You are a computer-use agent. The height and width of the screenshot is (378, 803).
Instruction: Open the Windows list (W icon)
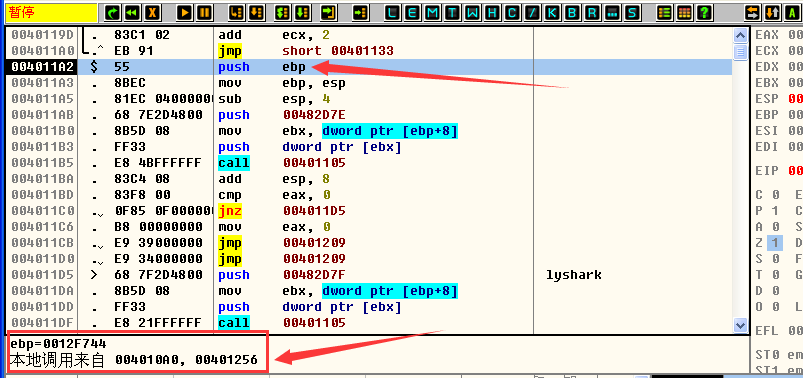[x=472, y=12]
